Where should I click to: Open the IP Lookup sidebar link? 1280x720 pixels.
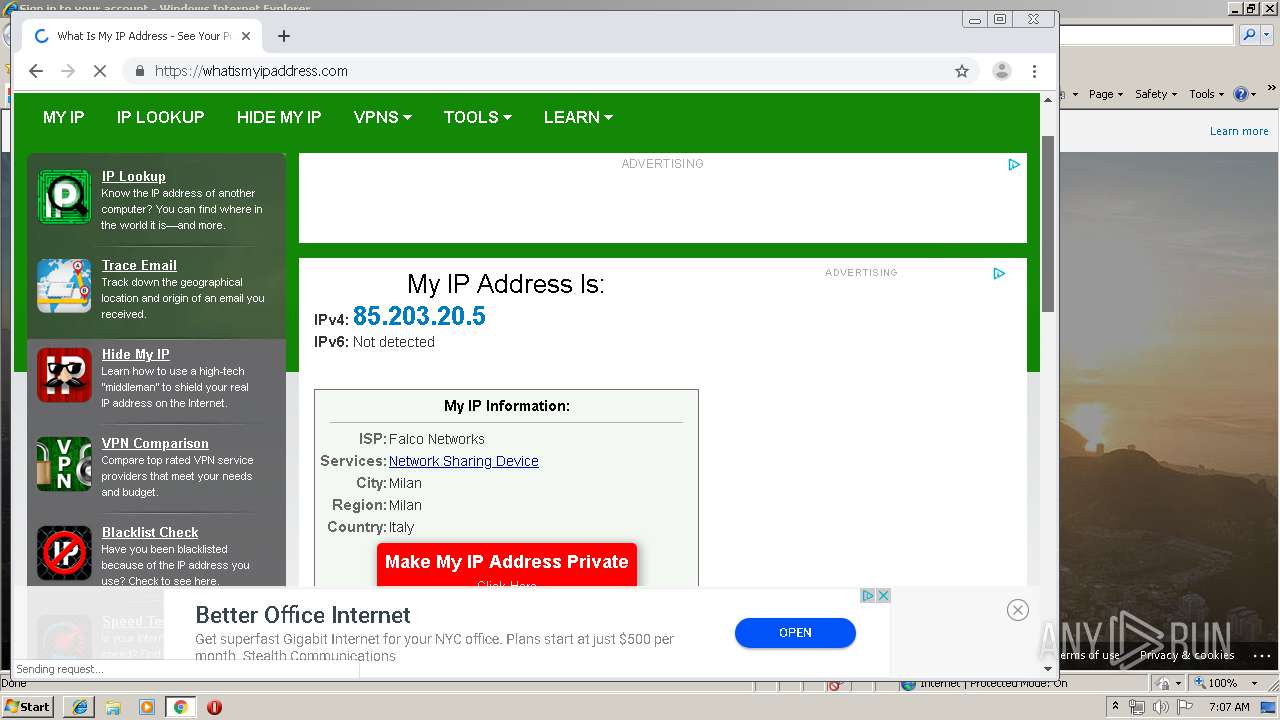(134, 176)
